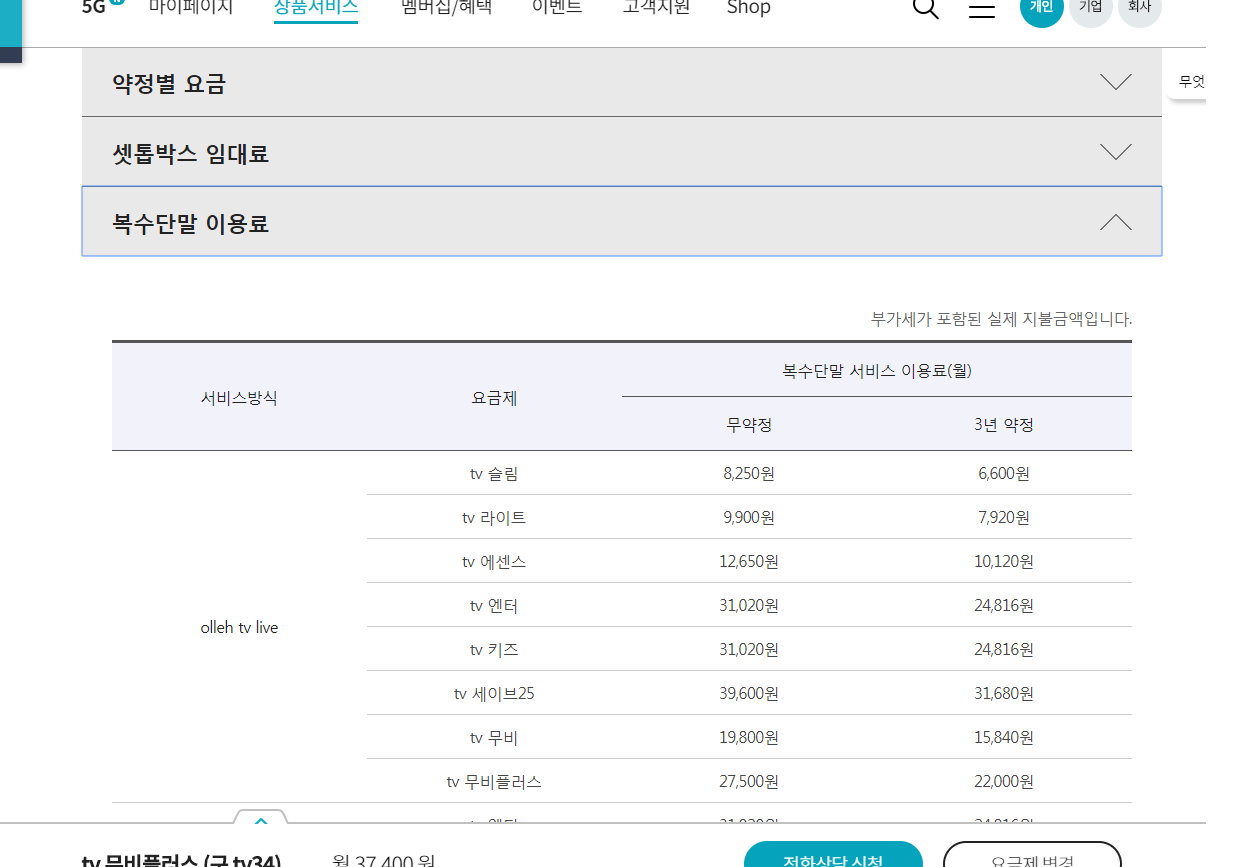Switch to 회사 section
Viewport: 1233px width, 867px height.
1139,8
